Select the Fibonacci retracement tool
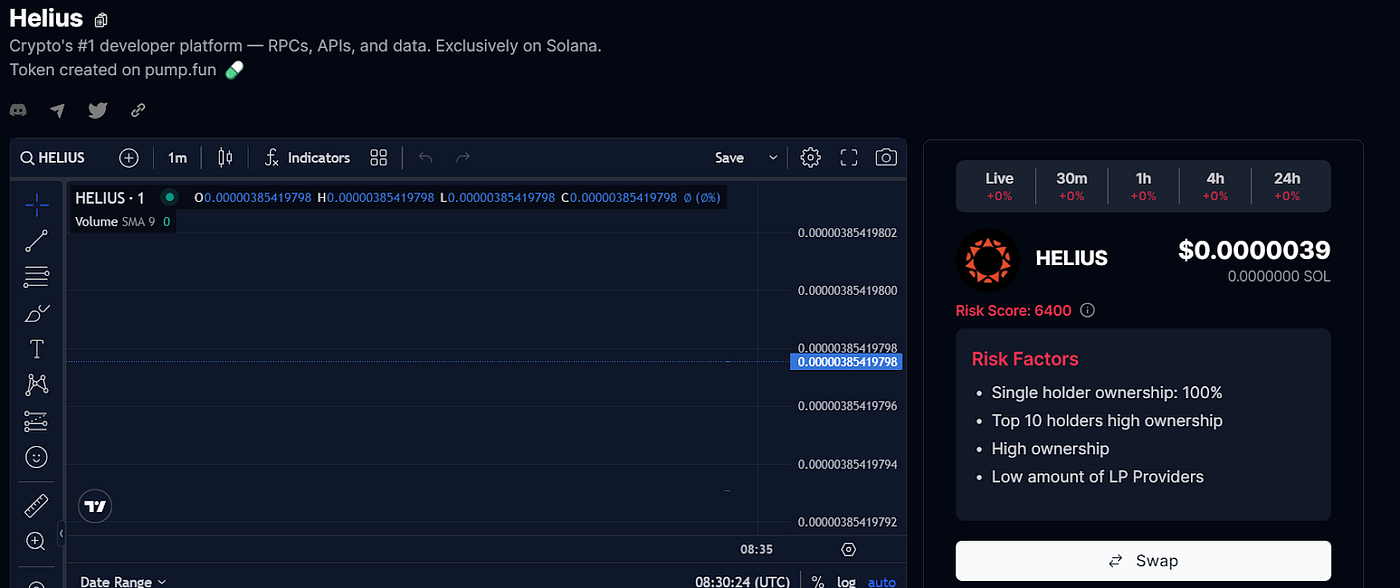This screenshot has height=588, width=1400. pyautogui.click(x=36, y=277)
